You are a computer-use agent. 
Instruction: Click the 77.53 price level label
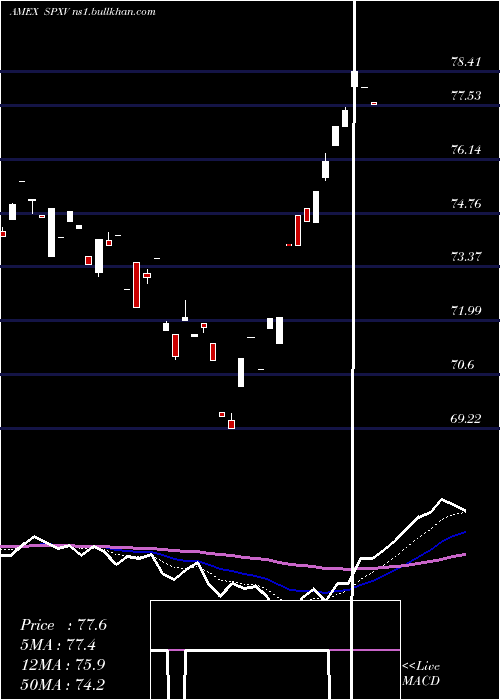pyautogui.click(x=466, y=96)
